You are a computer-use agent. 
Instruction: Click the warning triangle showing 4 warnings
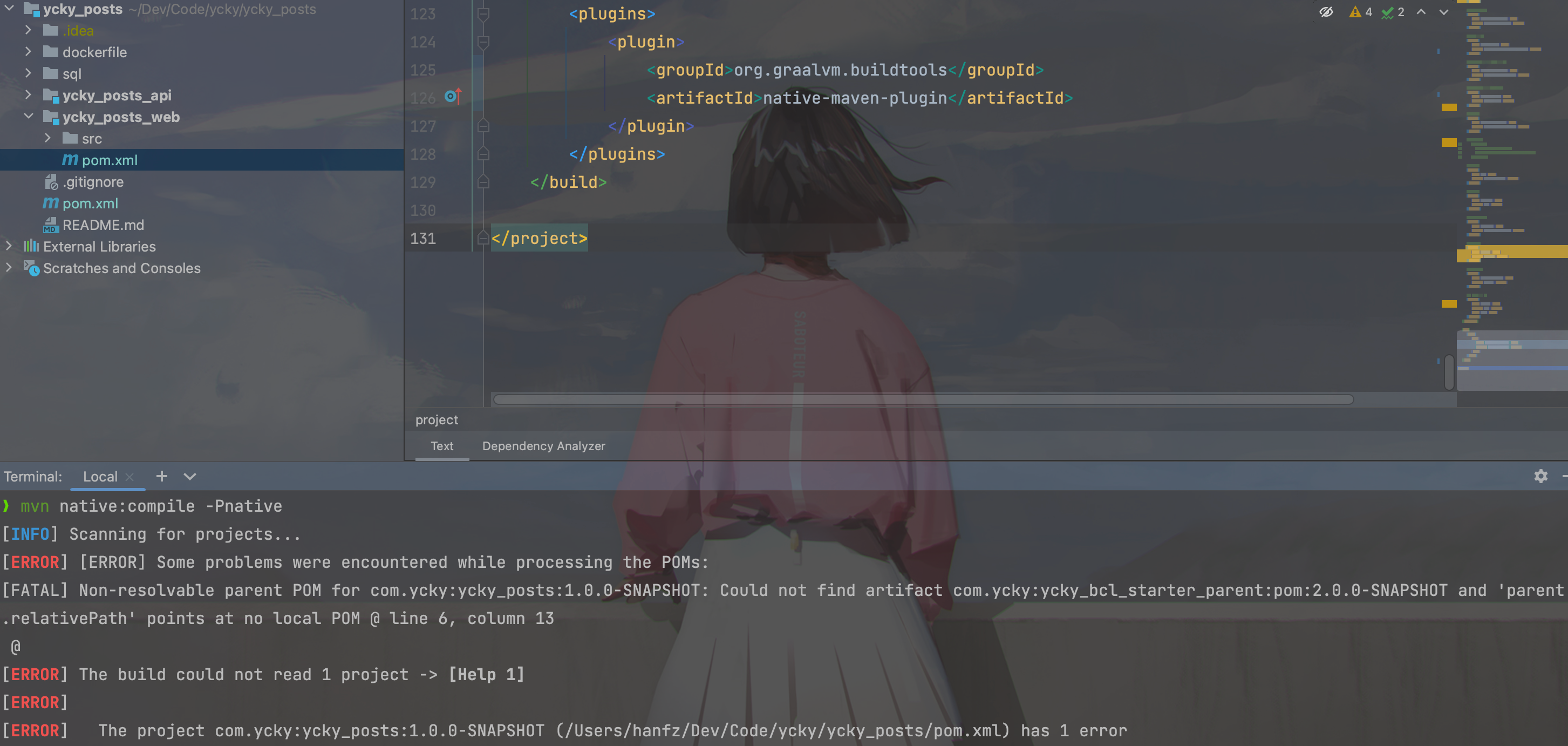pyautogui.click(x=1357, y=11)
